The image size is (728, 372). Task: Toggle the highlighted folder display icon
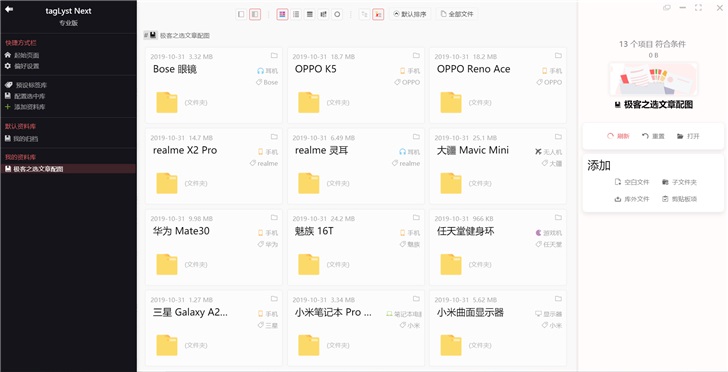coord(378,14)
